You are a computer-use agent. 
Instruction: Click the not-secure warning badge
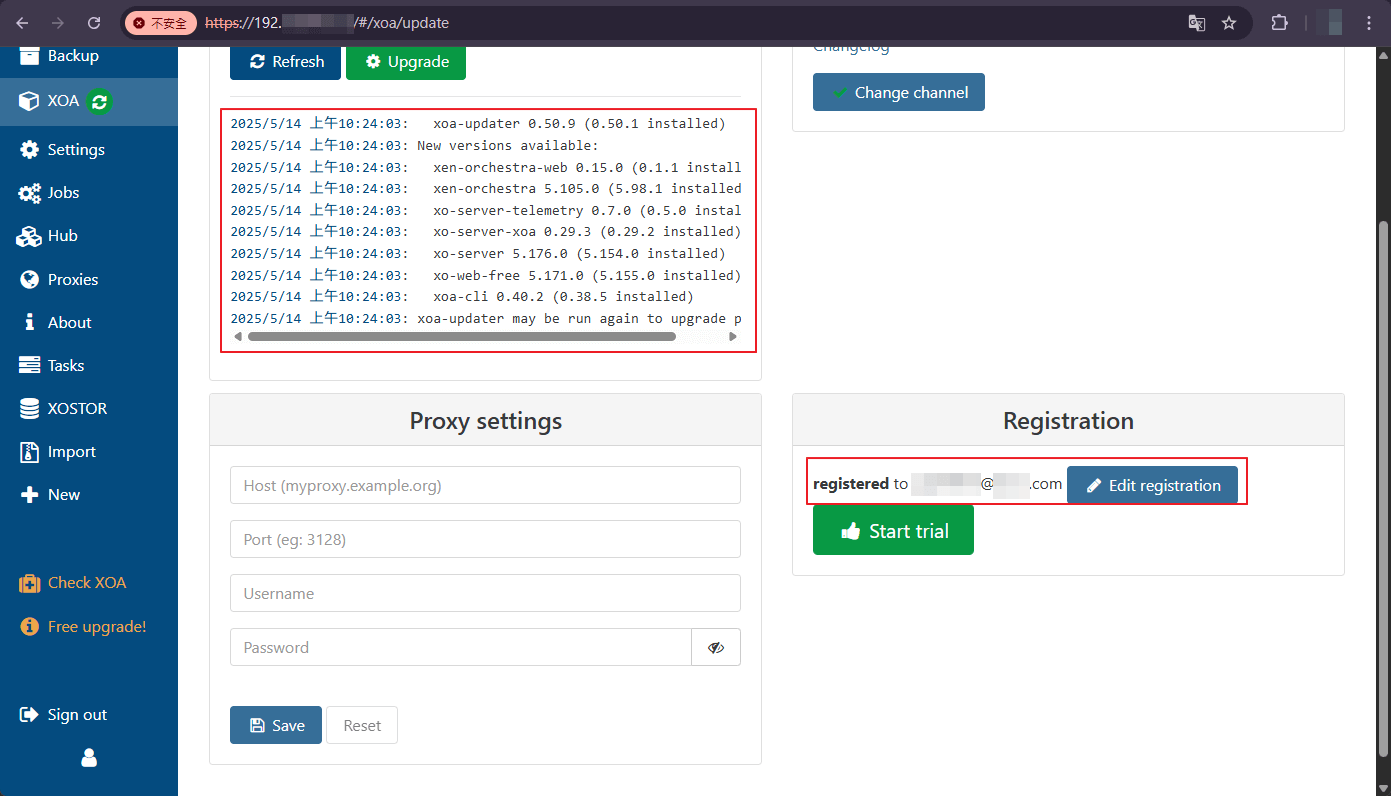click(161, 22)
